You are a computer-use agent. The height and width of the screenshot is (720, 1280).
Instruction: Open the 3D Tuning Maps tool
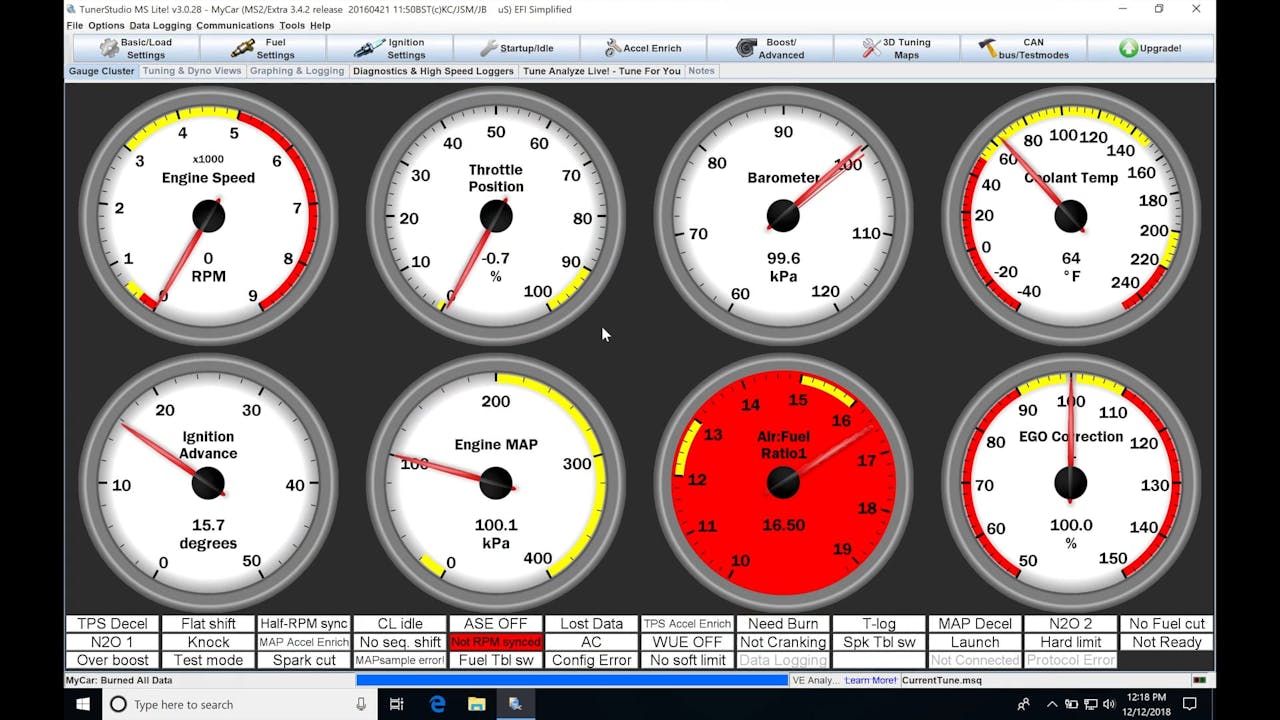(899, 47)
